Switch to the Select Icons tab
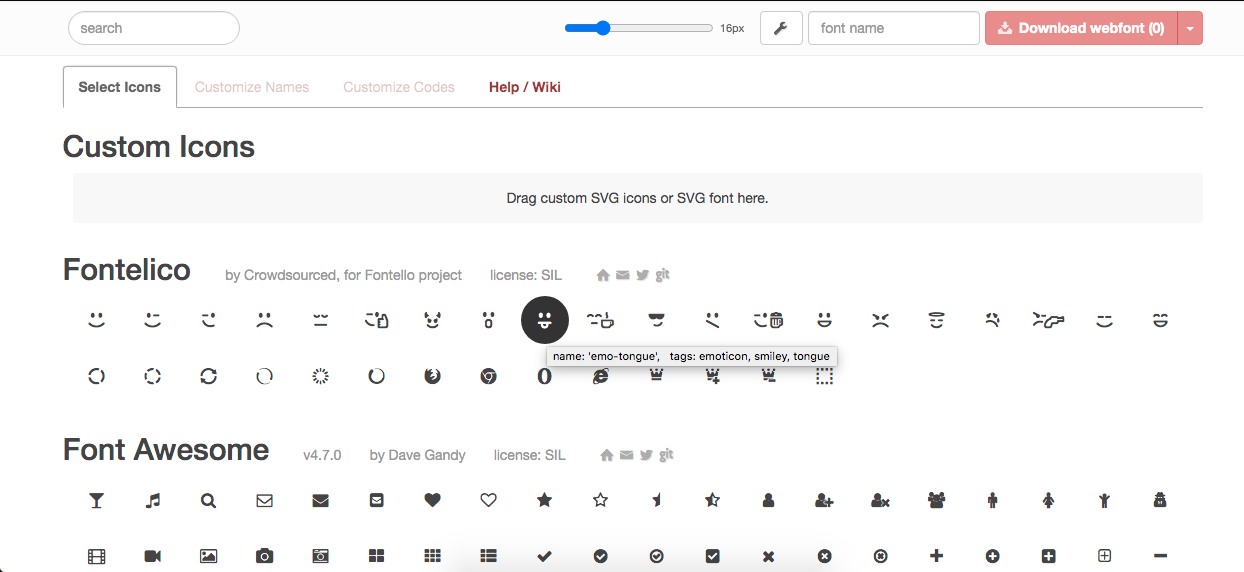The height and width of the screenshot is (572, 1244). tap(120, 87)
